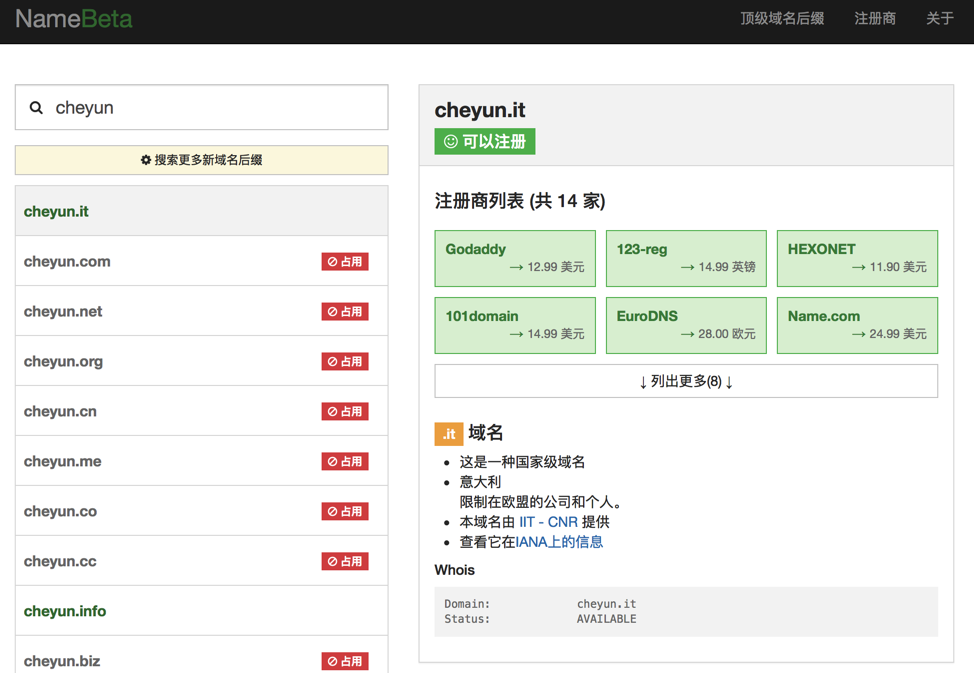Click 占用 badge for cheyun.me
Screen dimensions: 974x673
pyautogui.click(x=345, y=461)
